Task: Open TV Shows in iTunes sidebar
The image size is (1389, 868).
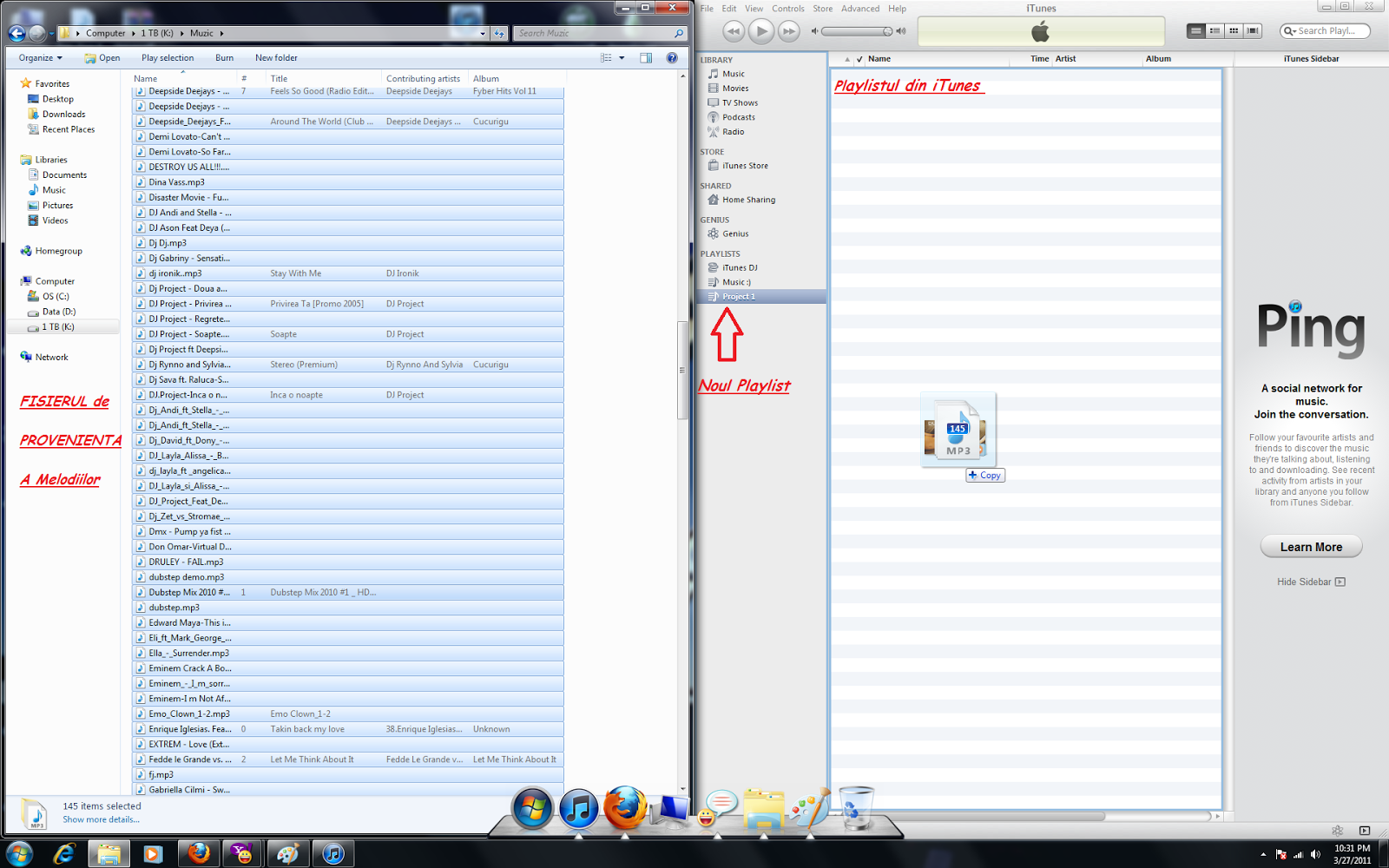Action: click(740, 102)
